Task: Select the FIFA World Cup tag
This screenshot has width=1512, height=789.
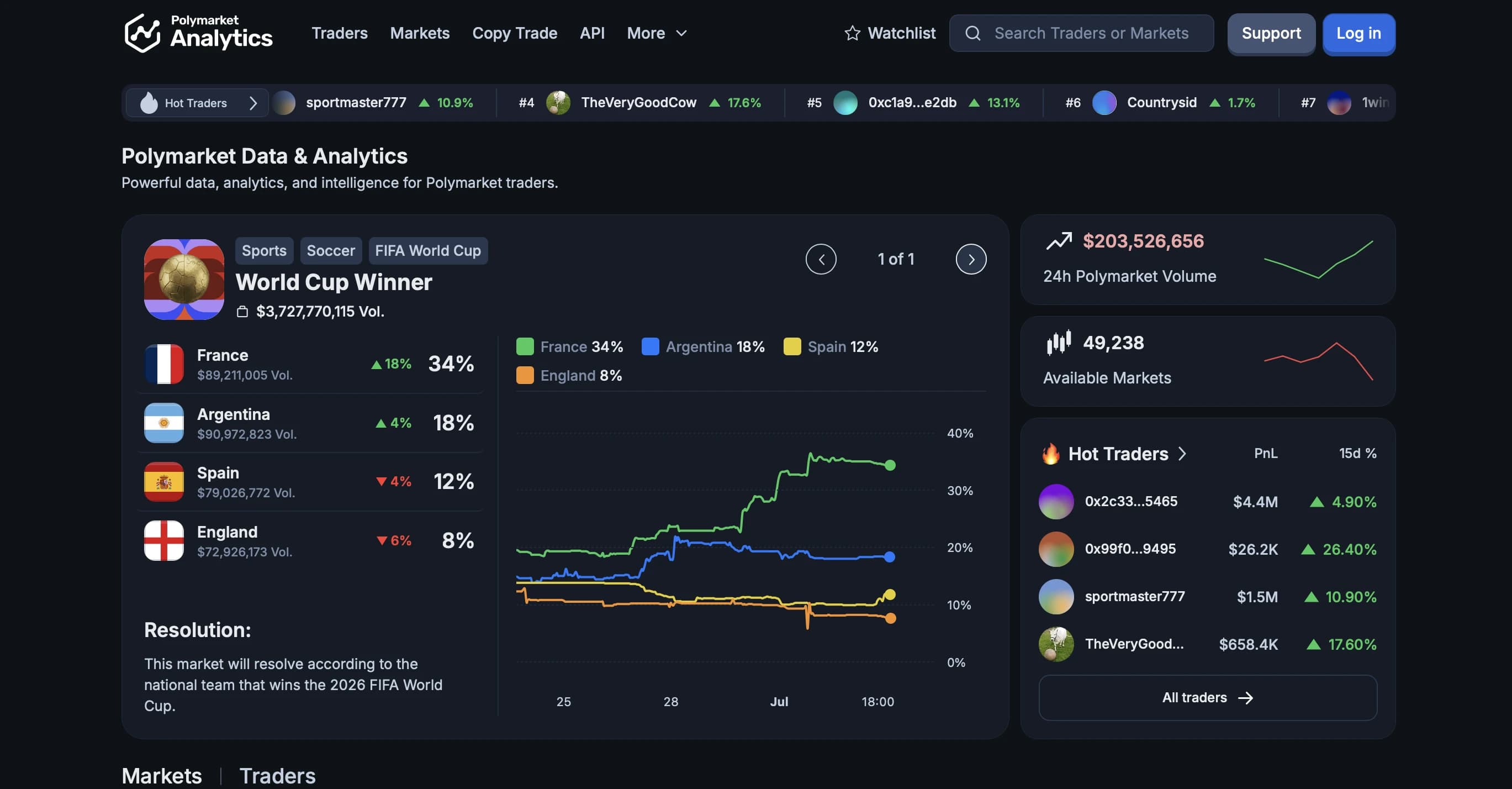Action: (428, 251)
